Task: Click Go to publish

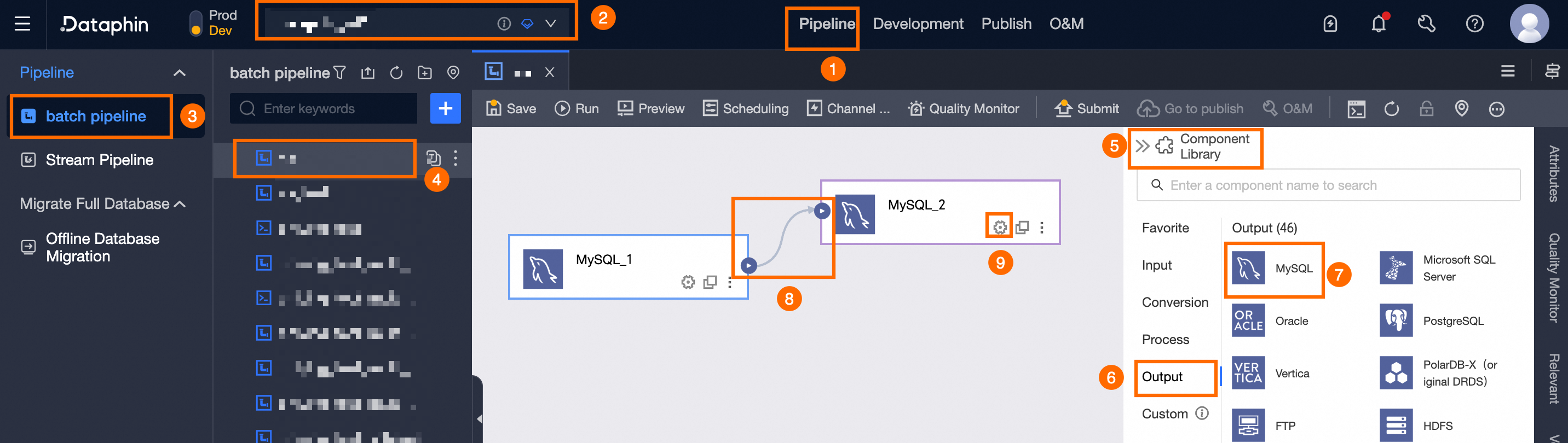Action: tap(1190, 108)
